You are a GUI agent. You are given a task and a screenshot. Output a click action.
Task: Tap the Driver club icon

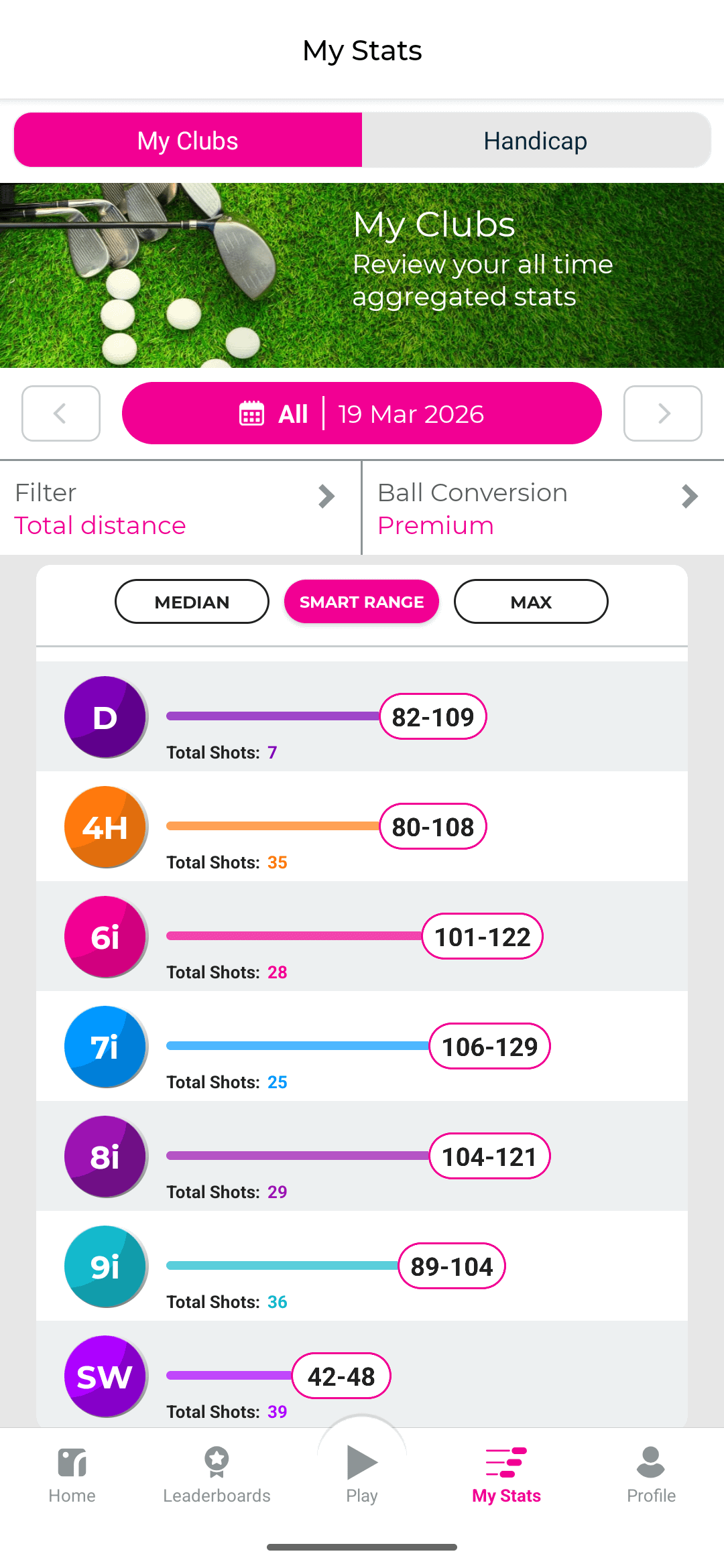(105, 717)
